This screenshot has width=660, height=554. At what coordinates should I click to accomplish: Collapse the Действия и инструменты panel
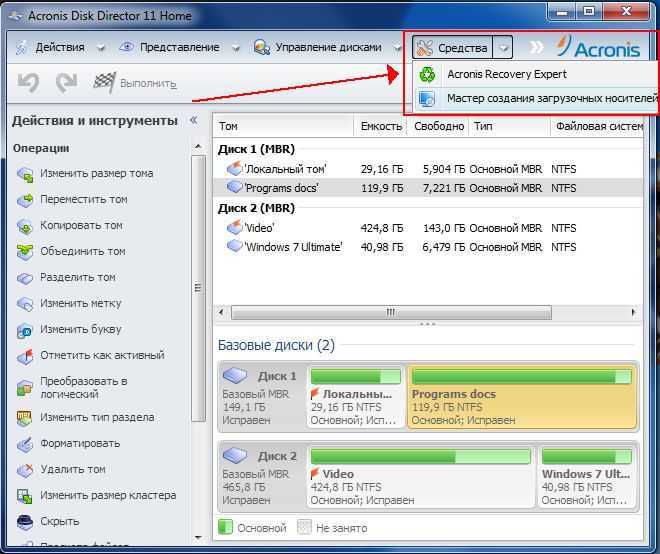point(194,120)
